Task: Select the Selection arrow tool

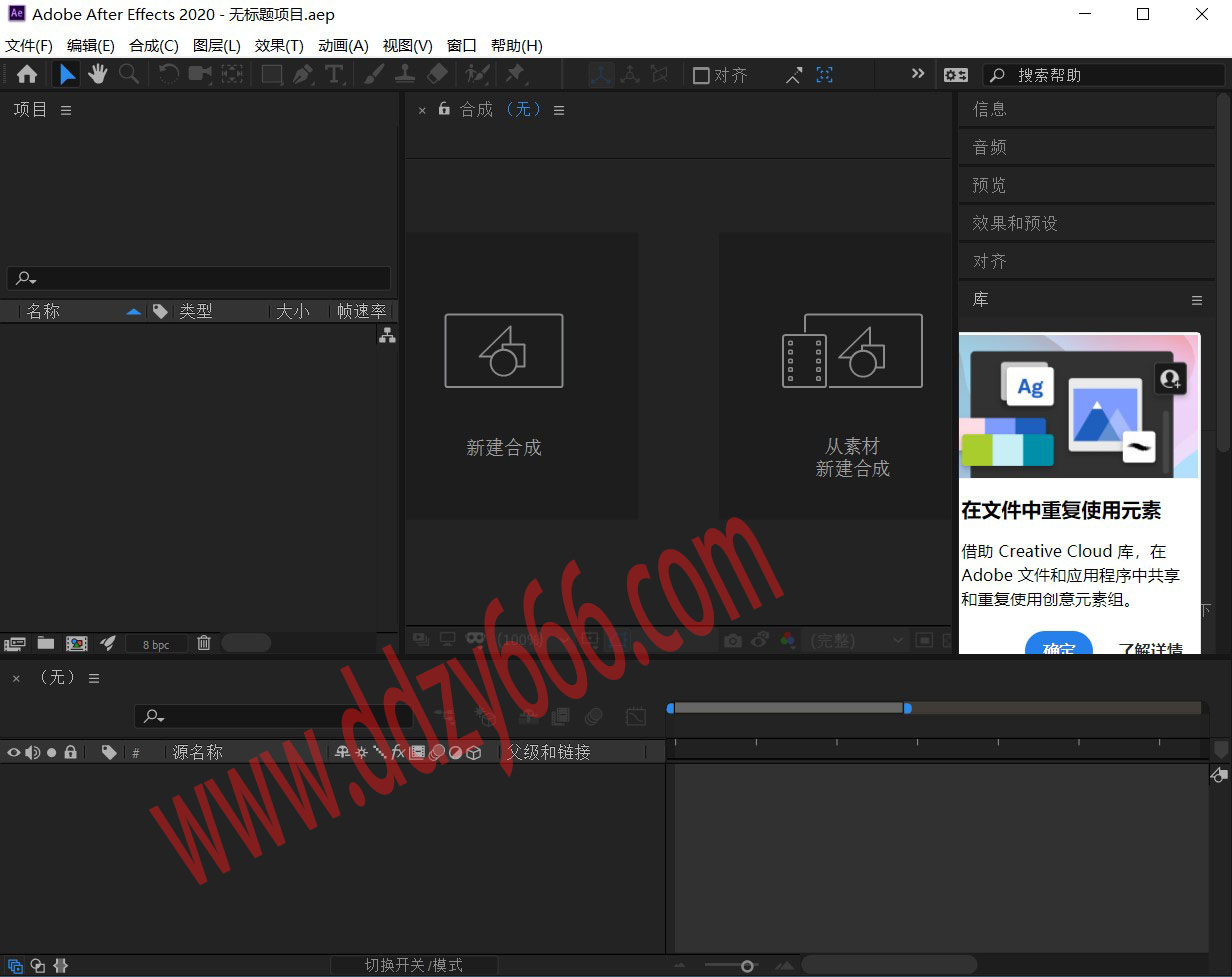Action: pos(66,74)
